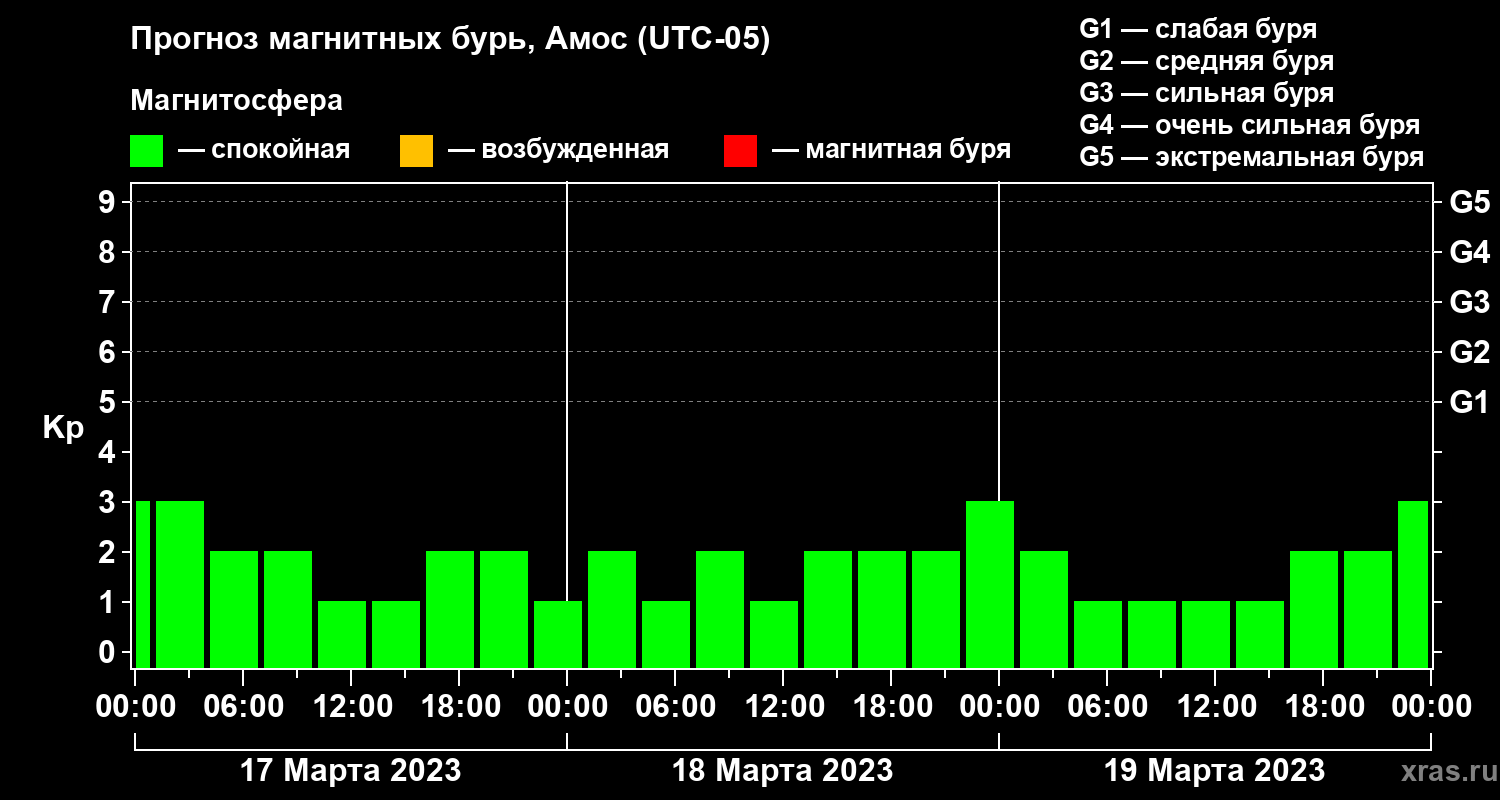Screen dimensions: 1500x800
Task: Click the 'G3' label on the right axis
Action: coord(1469,302)
